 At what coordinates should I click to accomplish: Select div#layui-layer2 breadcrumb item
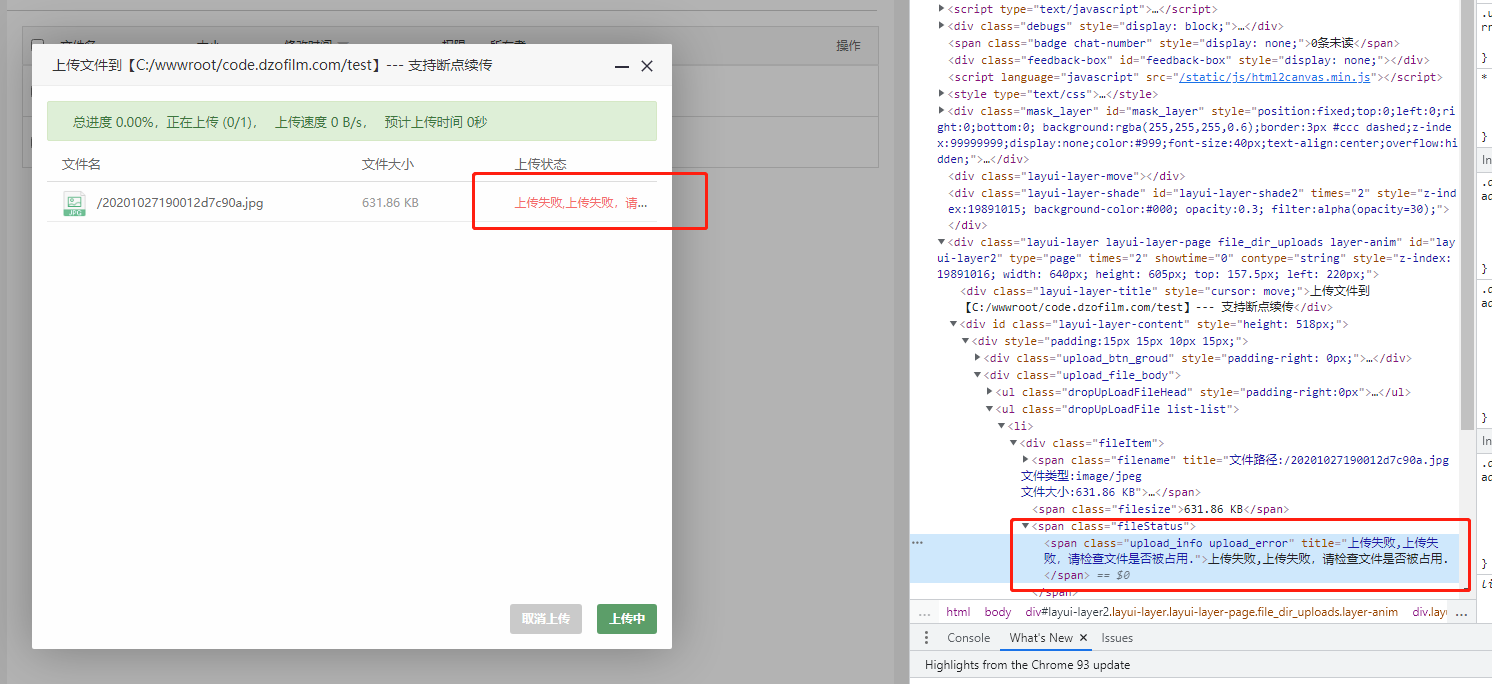[x=1211, y=612]
